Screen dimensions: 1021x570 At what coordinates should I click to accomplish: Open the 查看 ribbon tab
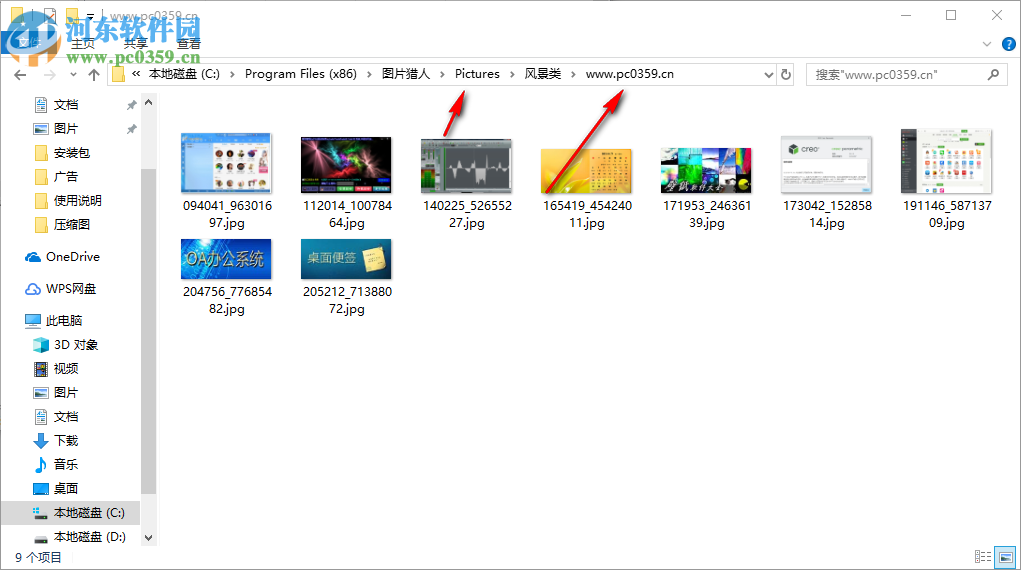point(189,44)
